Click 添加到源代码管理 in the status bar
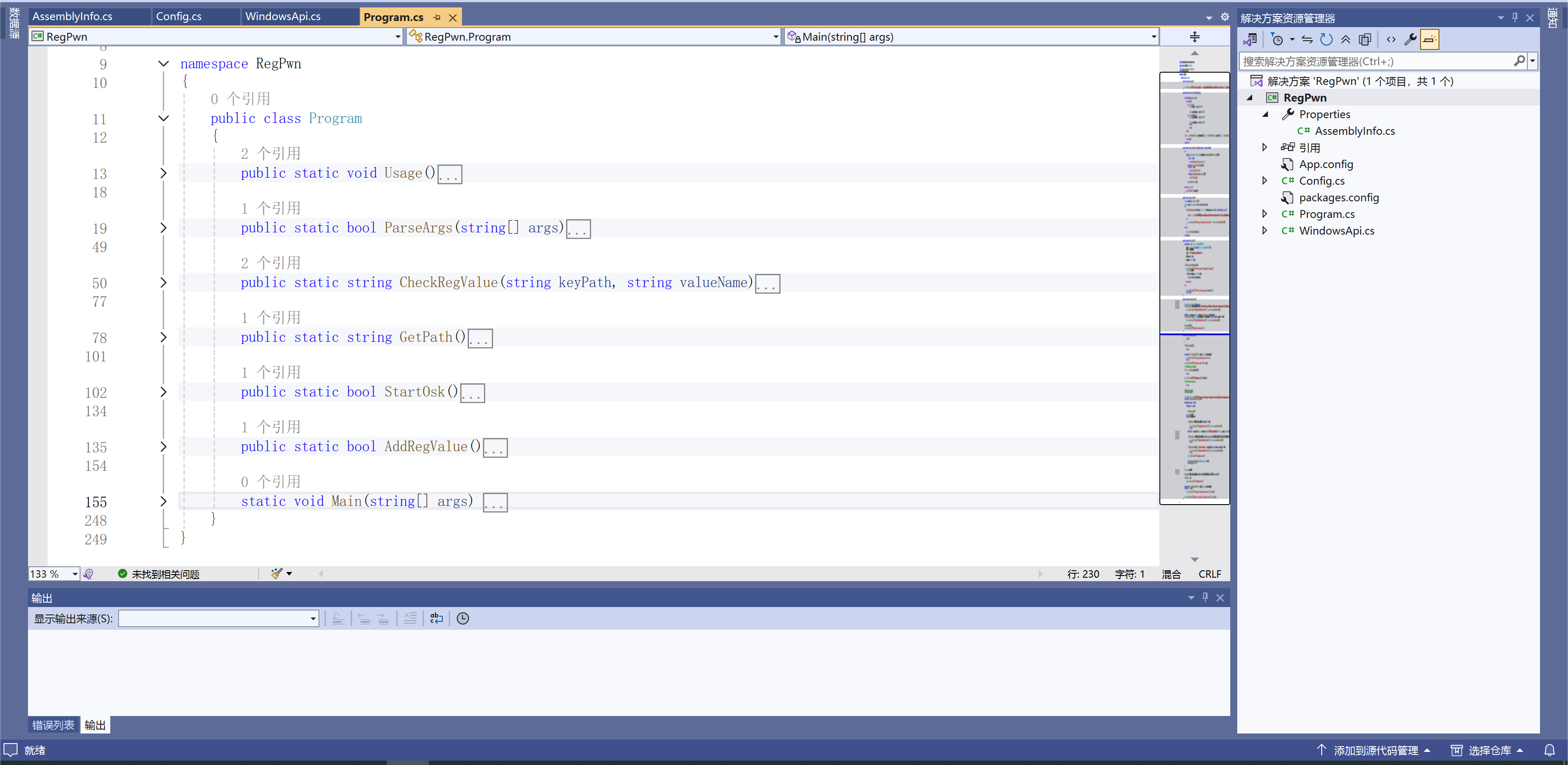This screenshot has height=765, width=1568. (x=1375, y=751)
